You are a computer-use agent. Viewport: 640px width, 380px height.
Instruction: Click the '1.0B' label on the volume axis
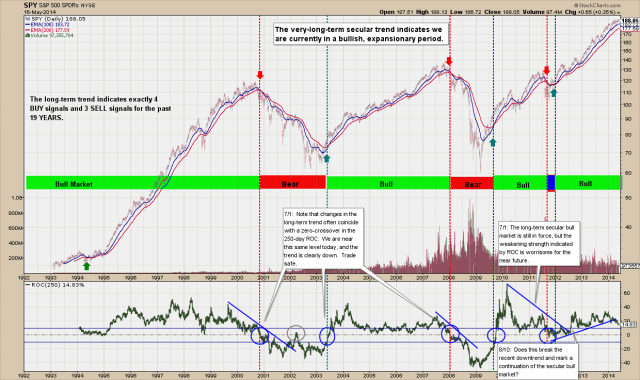[17, 198]
